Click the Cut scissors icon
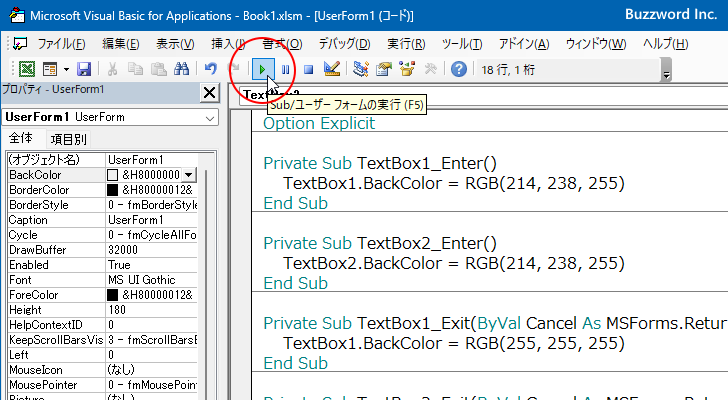Viewport: 728px width, 400px height. 112,70
